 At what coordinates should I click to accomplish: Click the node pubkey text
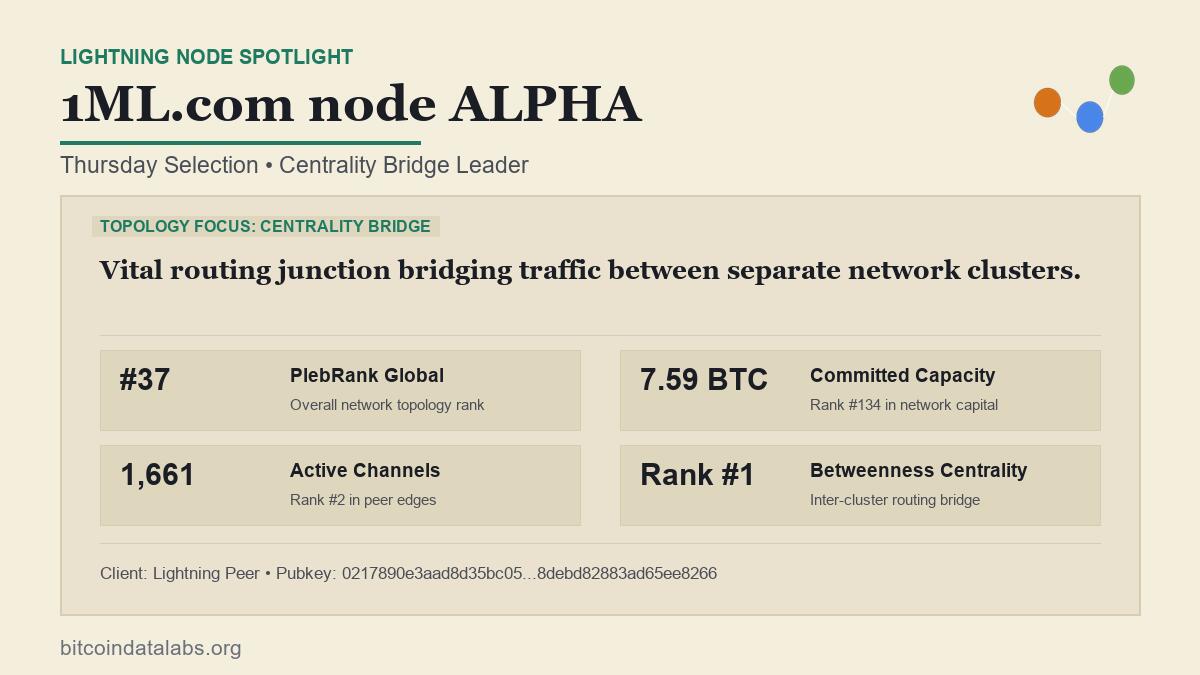496,573
